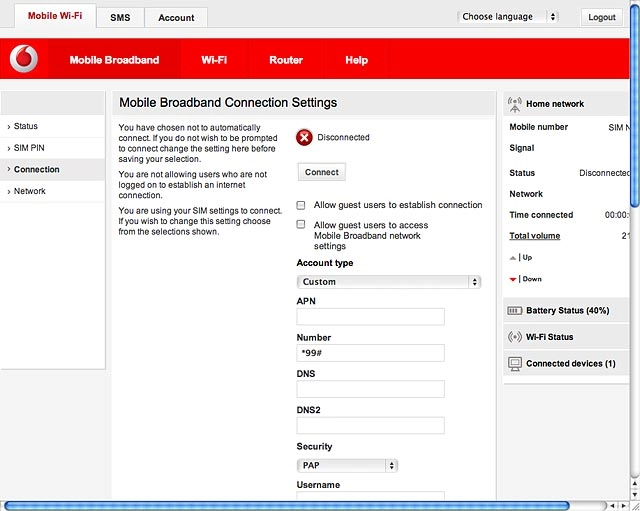Check Allow guest users to access network settings
This screenshot has height=511, width=640.
tap(301, 224)
